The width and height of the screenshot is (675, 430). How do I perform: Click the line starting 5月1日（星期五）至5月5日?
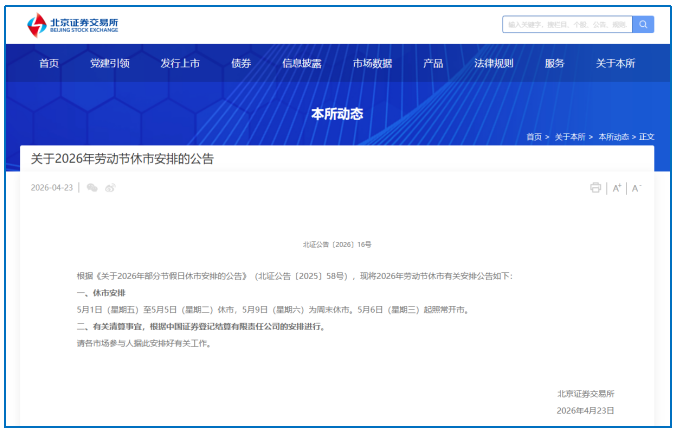(273, 309)
